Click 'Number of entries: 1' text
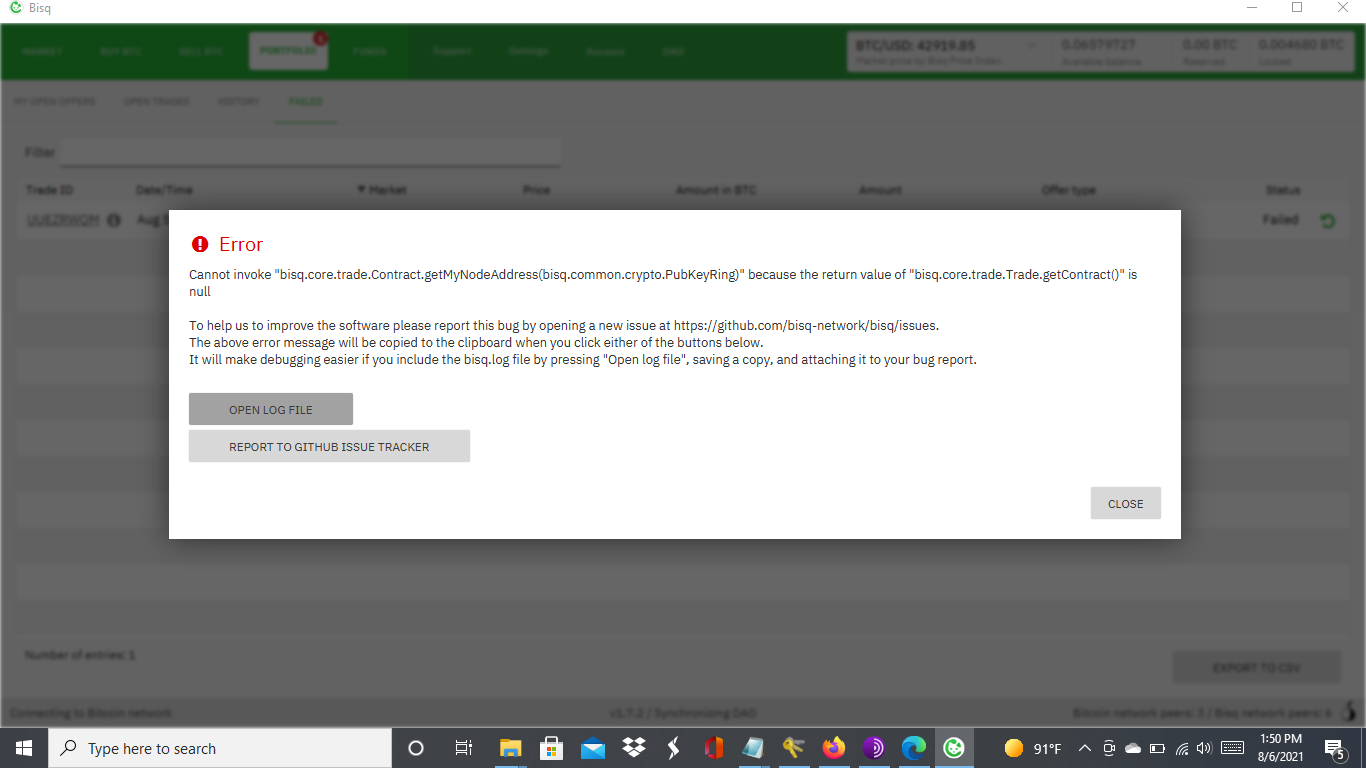This screenshot has width=1366, height=768. pos(80,655)
